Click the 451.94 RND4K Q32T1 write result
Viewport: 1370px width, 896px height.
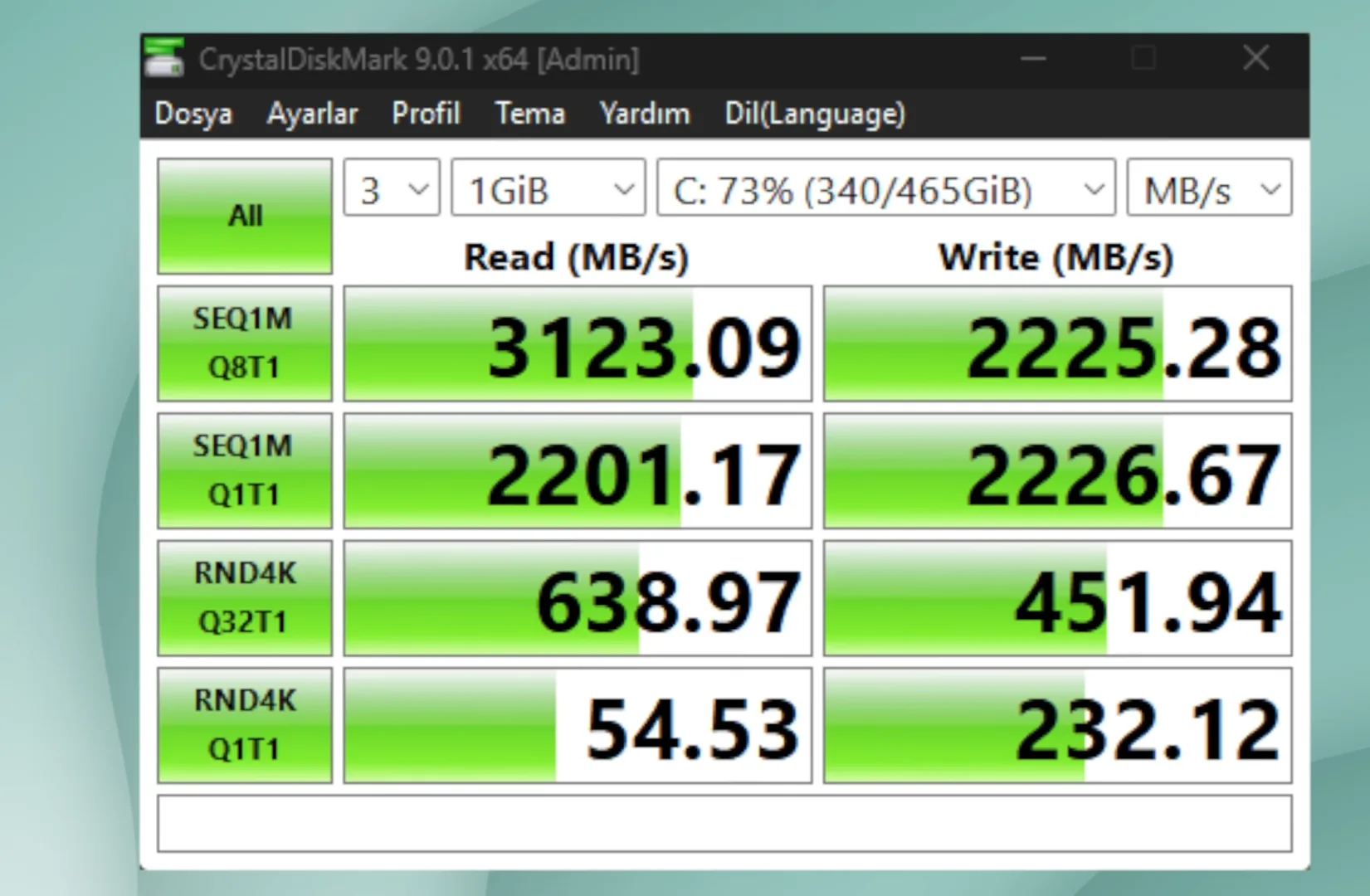pos(1057,598)
